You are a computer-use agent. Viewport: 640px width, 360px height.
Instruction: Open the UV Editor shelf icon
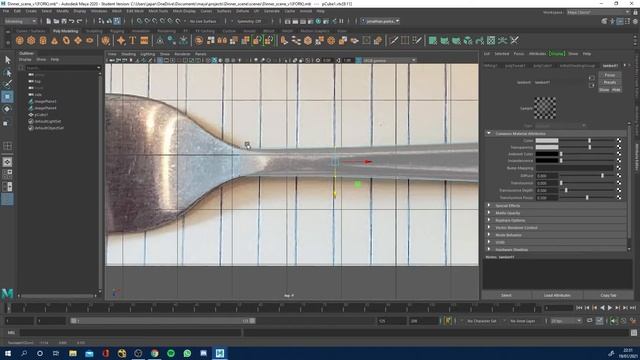tap(491, 40)
